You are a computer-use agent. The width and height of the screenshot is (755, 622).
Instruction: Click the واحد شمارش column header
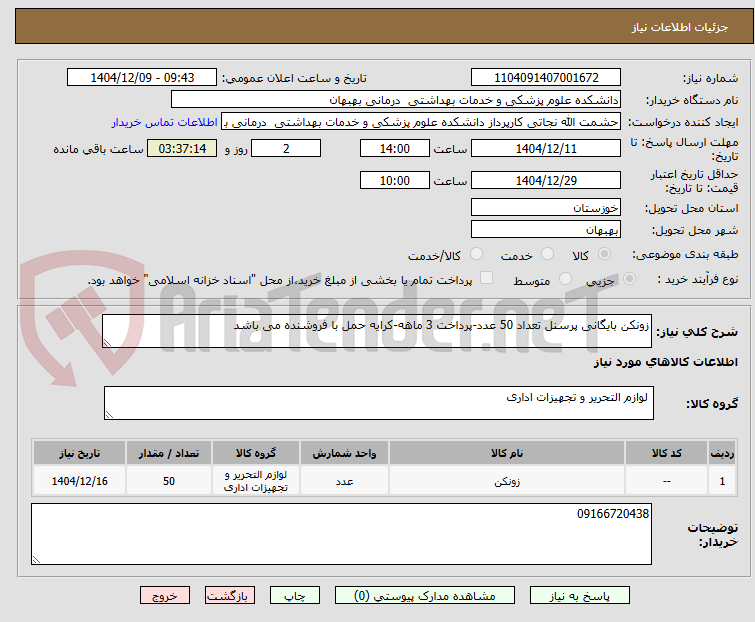(x=344, y=453)
